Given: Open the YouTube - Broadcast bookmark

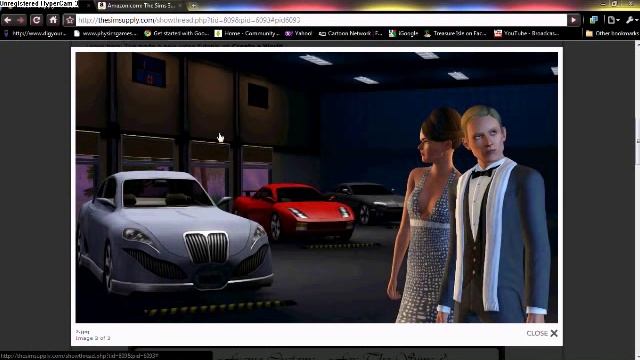Looking at the screenshot, I should (527, 33).
